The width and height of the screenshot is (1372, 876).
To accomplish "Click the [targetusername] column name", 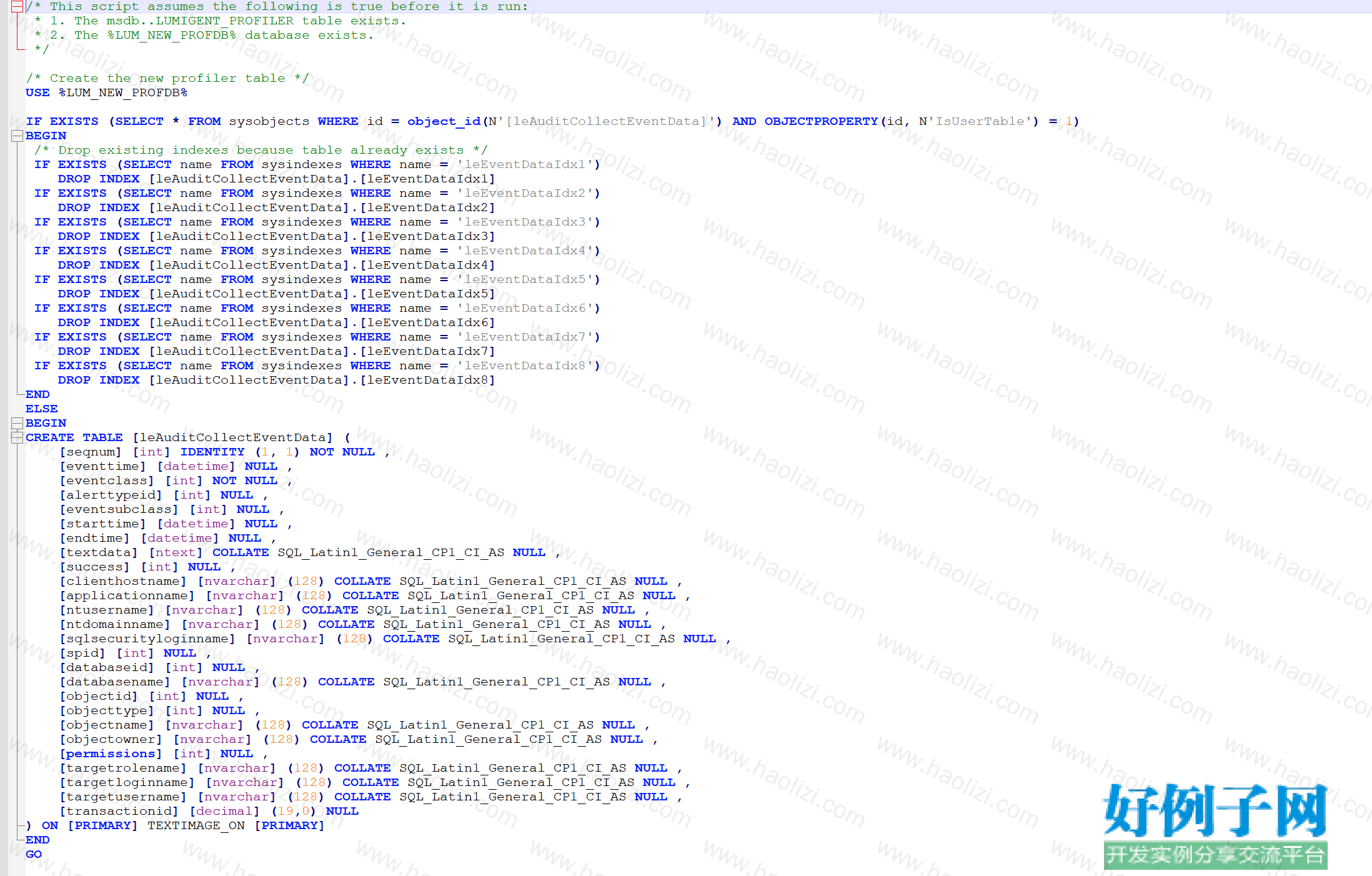I will [123, 797].
